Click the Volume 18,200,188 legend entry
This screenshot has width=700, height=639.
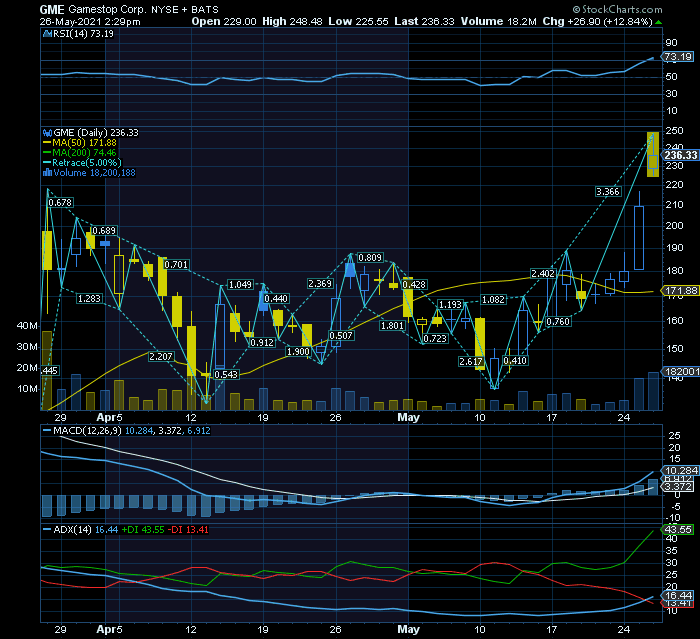click(x=94, y=173)
